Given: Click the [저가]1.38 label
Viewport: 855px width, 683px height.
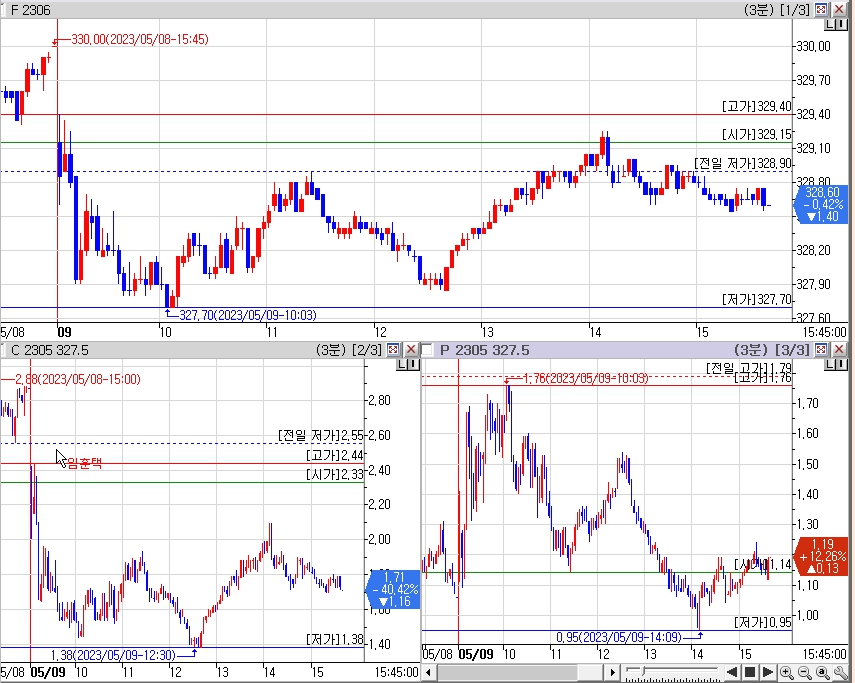Looking at the screenshot, I should [x=334, y=639].
